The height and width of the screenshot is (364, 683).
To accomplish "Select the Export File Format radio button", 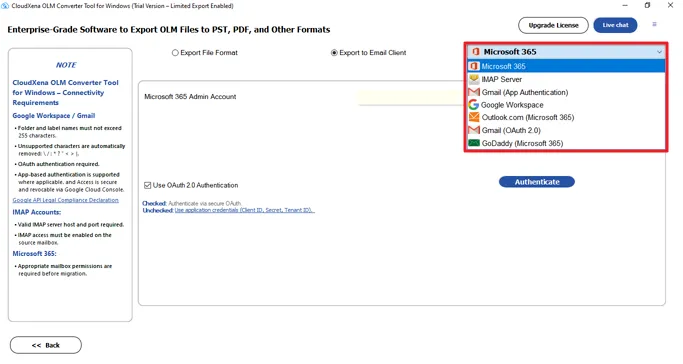I will [175, 53].
